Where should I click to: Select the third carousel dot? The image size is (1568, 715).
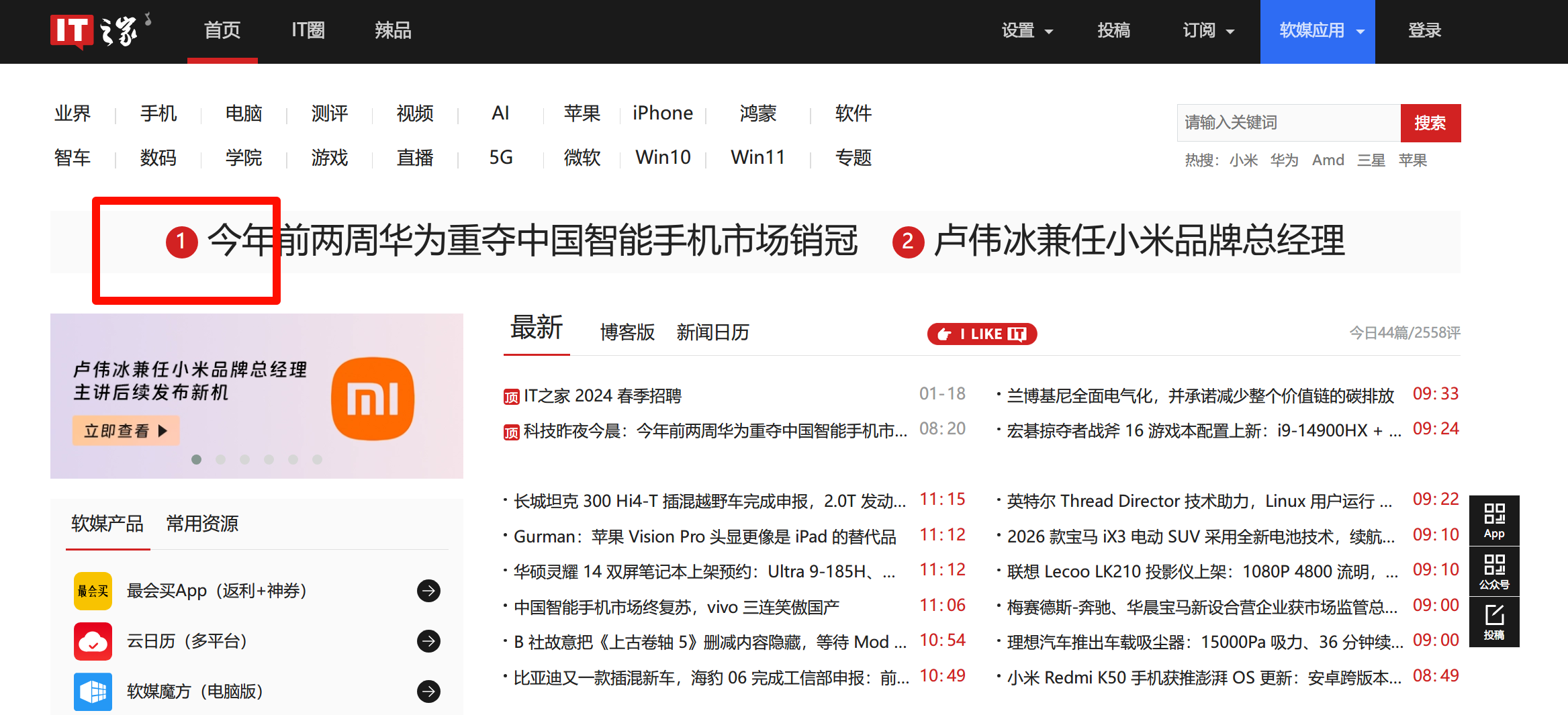[244, 459]
